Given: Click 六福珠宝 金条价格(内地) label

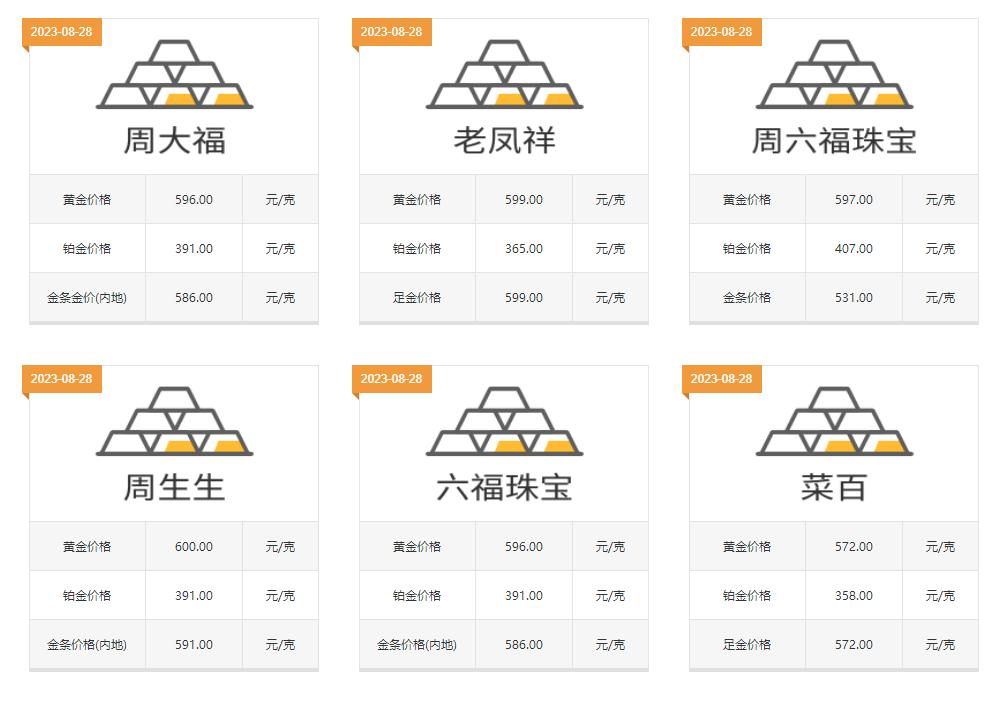Looking at the screenshot, I should [417, 644].
